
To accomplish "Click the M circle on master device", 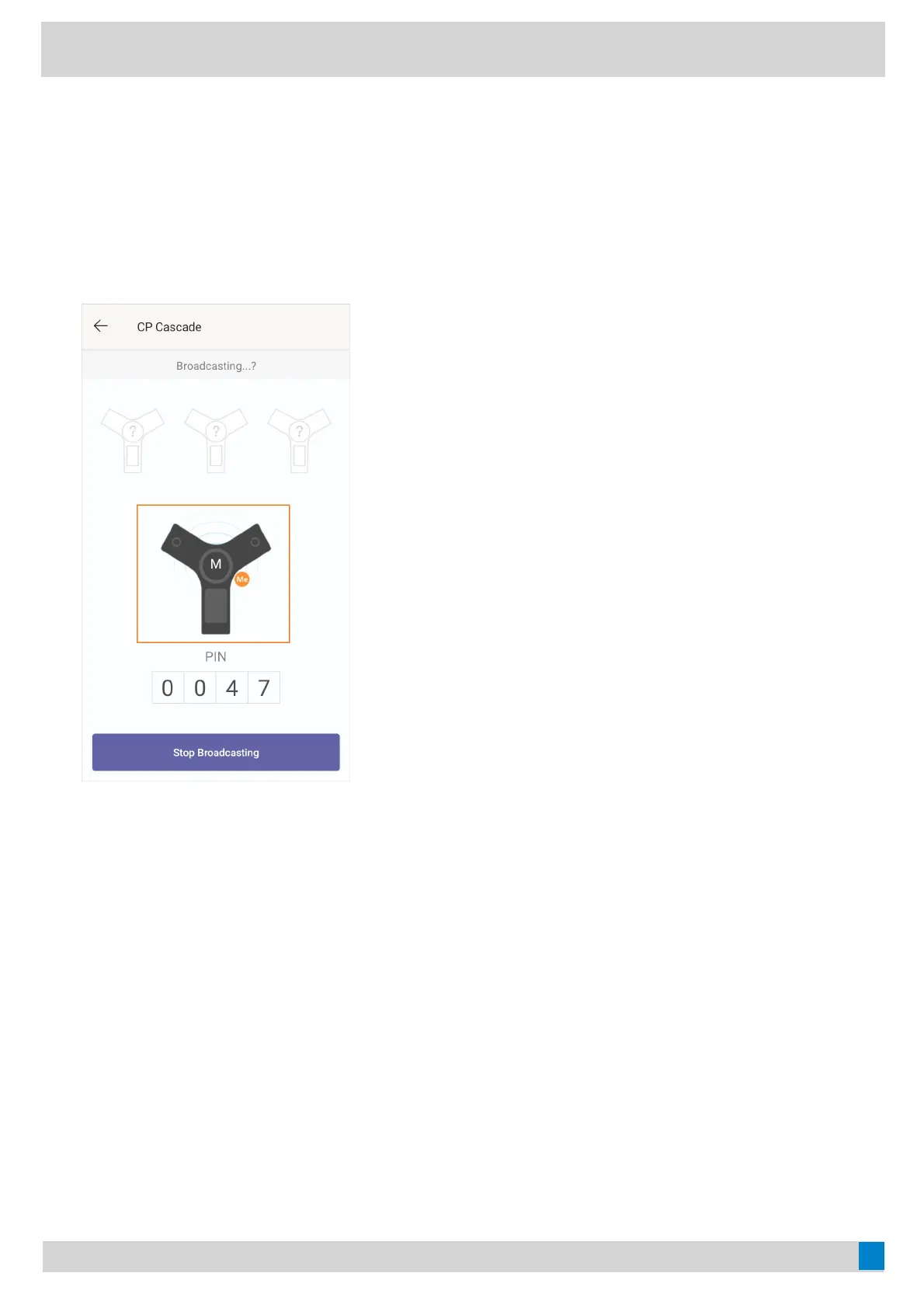I will pos(216,565).
